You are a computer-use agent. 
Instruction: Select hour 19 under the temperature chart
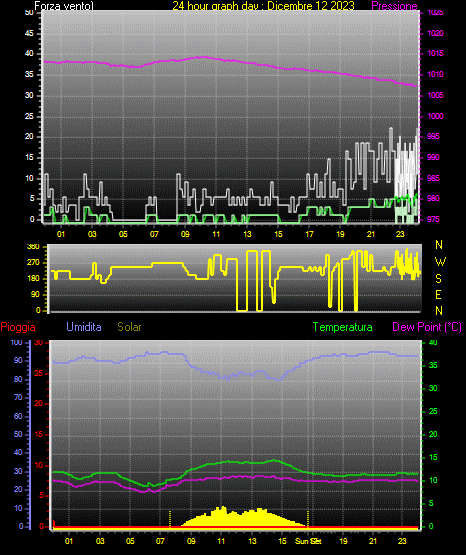pos(343,541)
